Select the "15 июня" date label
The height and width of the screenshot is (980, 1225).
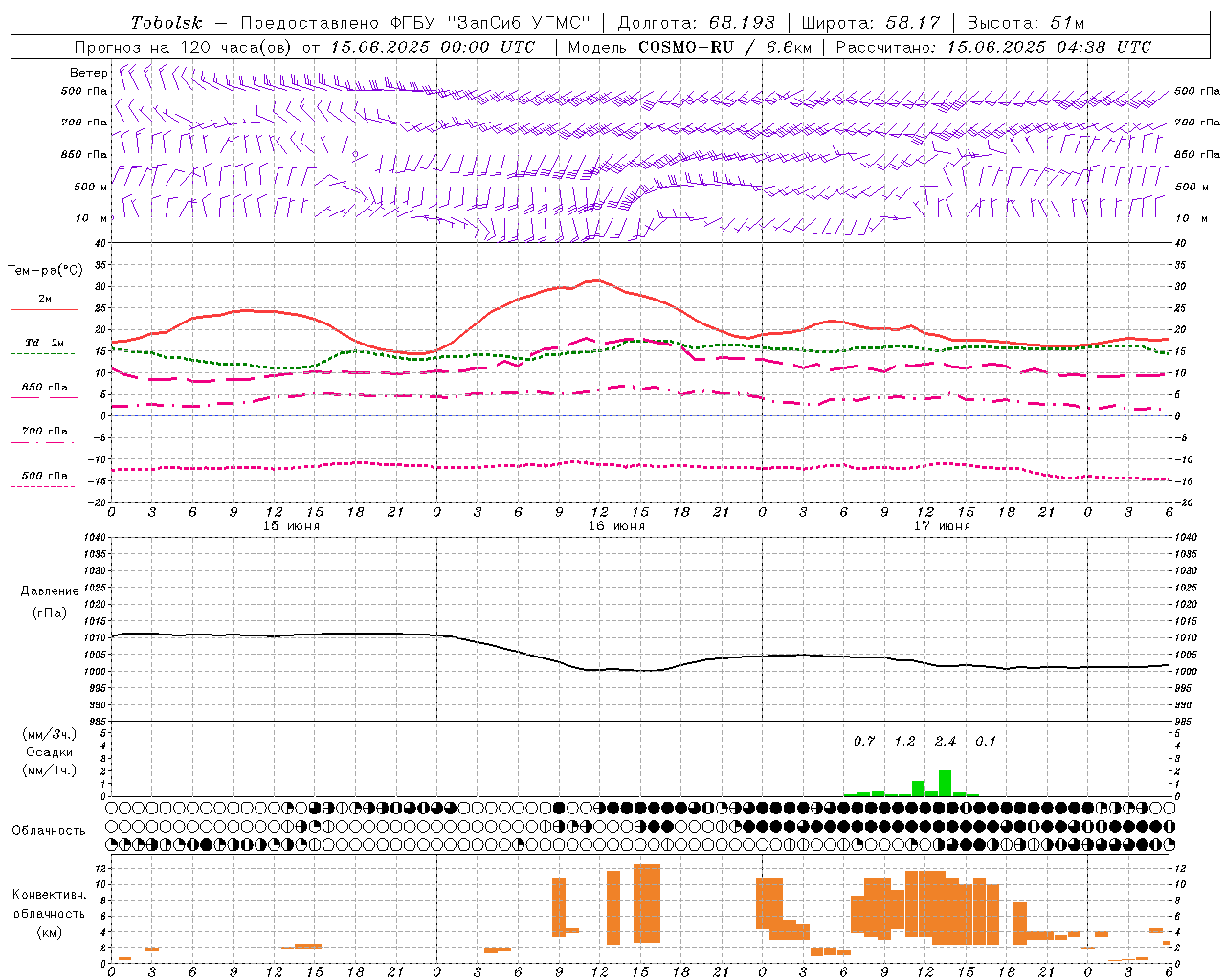coord(291,526)
